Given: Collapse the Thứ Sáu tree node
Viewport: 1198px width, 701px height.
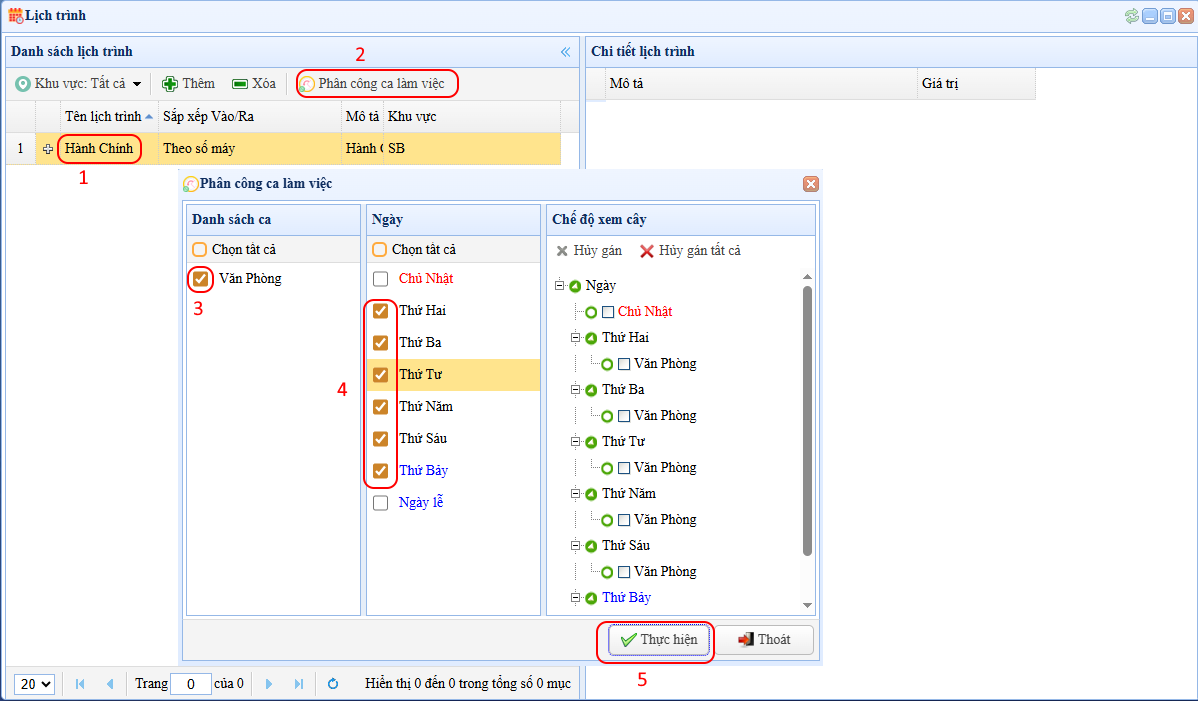Looking at the screenshot, I should [x=576, y=545].
